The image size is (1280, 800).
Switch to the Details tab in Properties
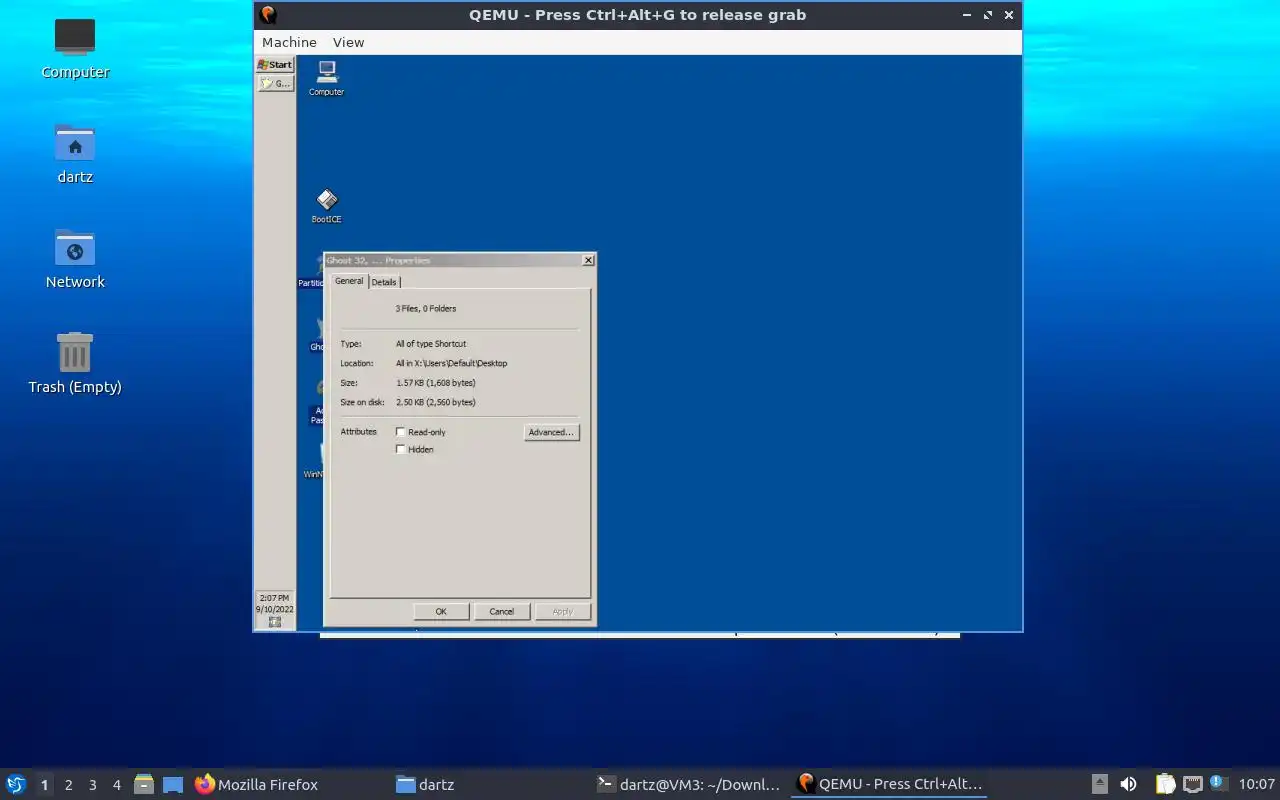tap(384, 282)
